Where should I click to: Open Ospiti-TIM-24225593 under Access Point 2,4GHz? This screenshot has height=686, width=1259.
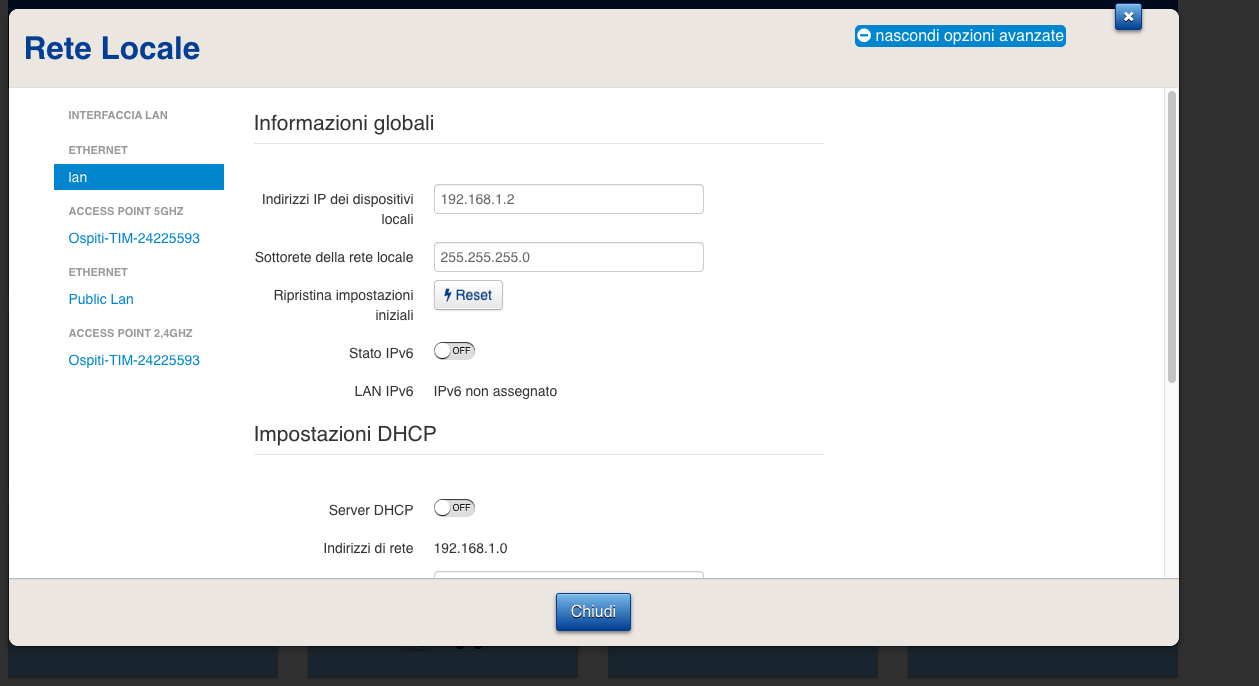click(x=134, y=360)
